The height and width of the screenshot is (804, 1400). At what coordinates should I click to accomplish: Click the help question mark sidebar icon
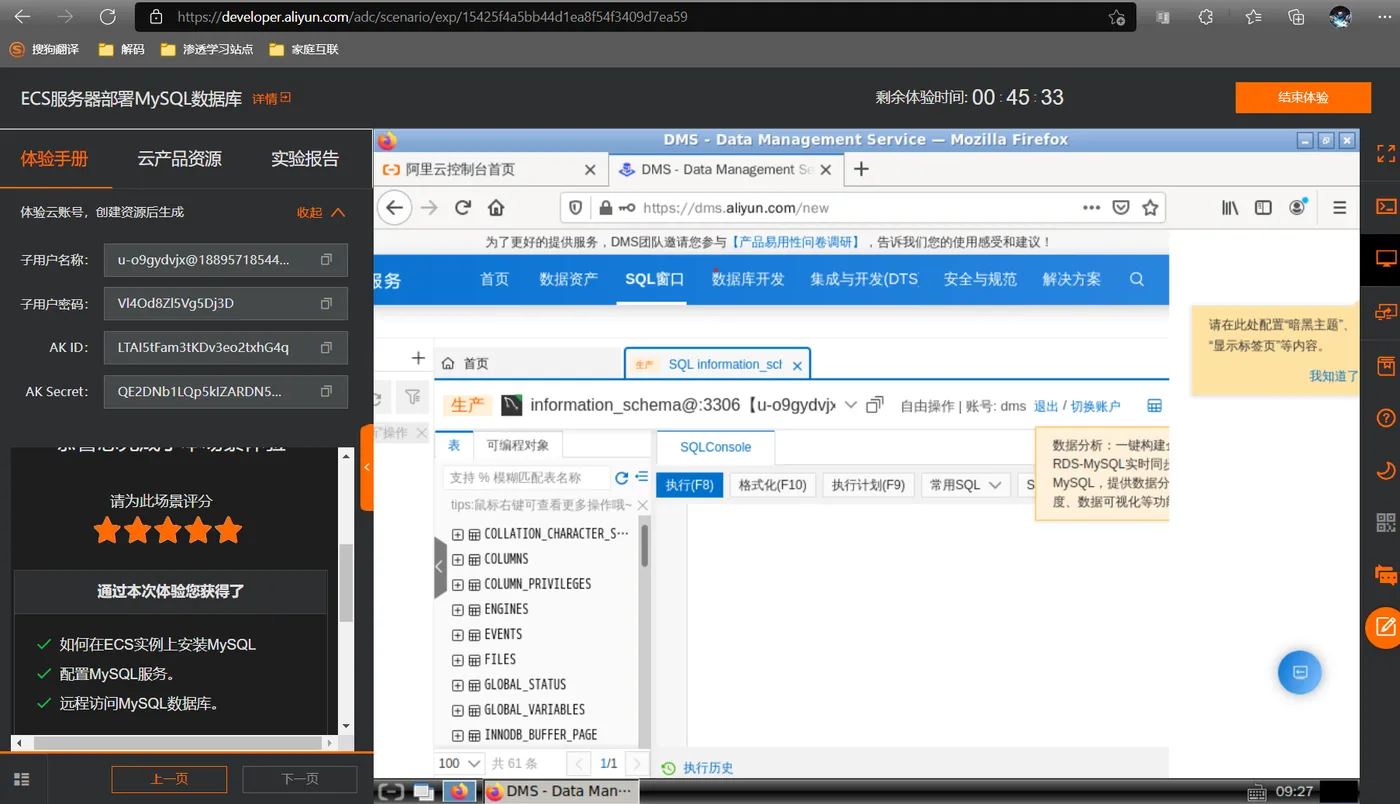pos(1386,418)
